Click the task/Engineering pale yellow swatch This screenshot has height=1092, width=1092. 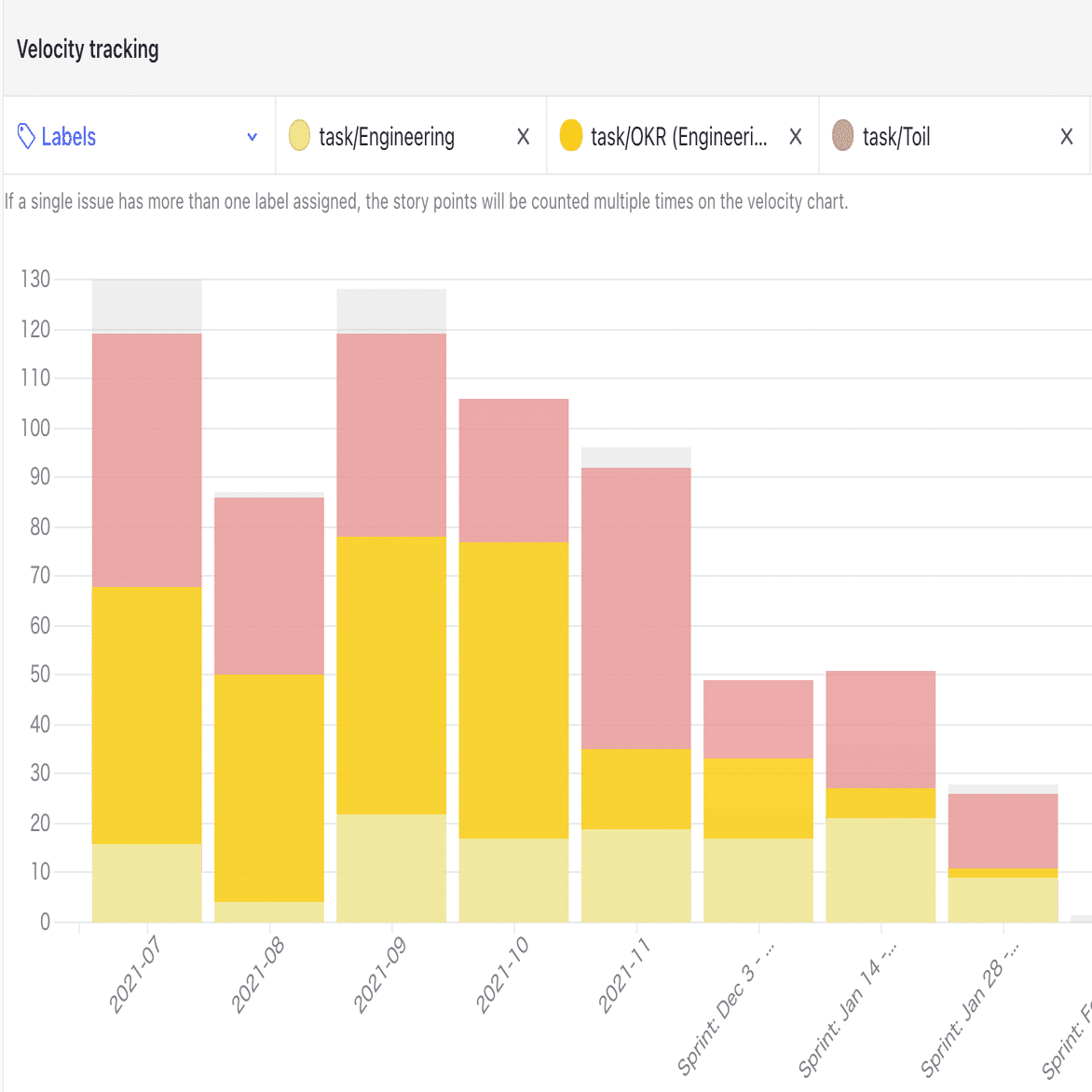tap(299, 136)
